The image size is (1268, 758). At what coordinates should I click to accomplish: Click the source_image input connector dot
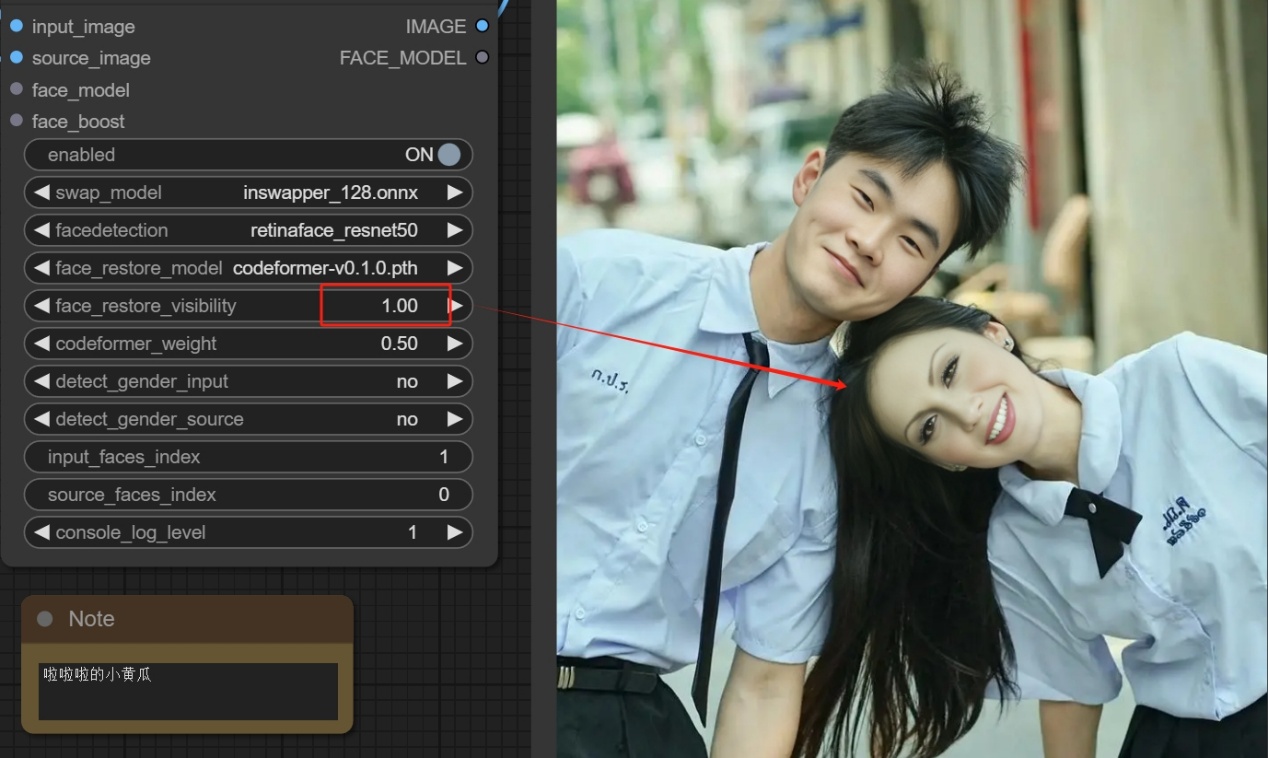pos(16,58)
